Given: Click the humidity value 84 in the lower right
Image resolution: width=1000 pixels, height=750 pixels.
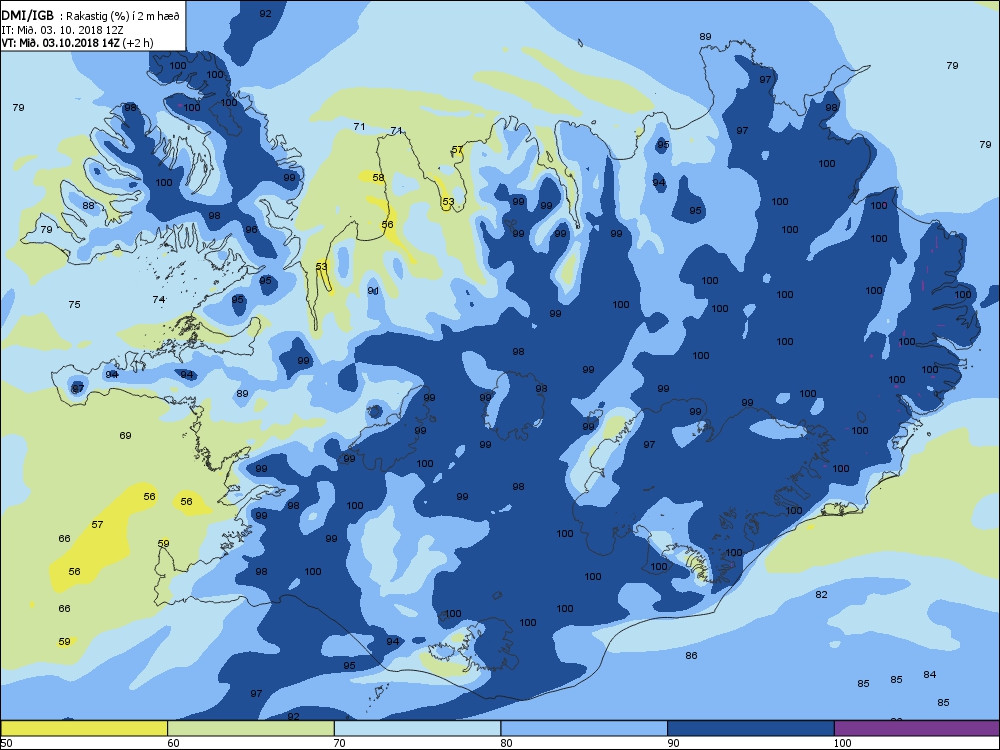Looking at the screenshot, I should click(x=930, y=675).
